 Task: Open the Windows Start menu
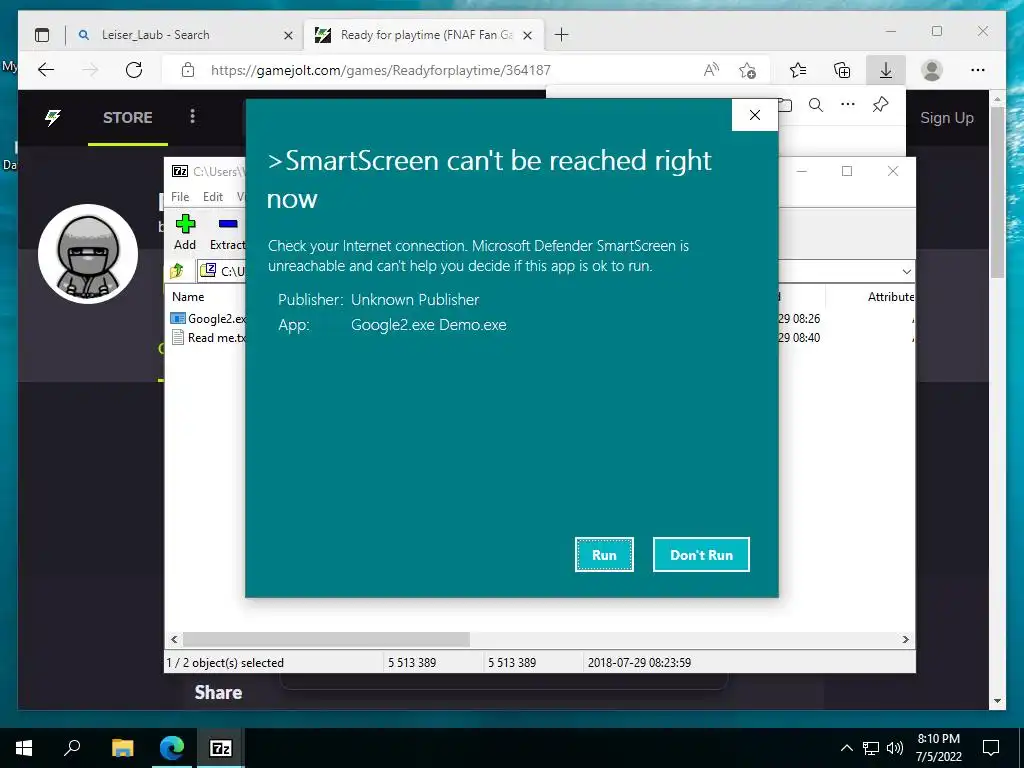click(x=24, y=748)
